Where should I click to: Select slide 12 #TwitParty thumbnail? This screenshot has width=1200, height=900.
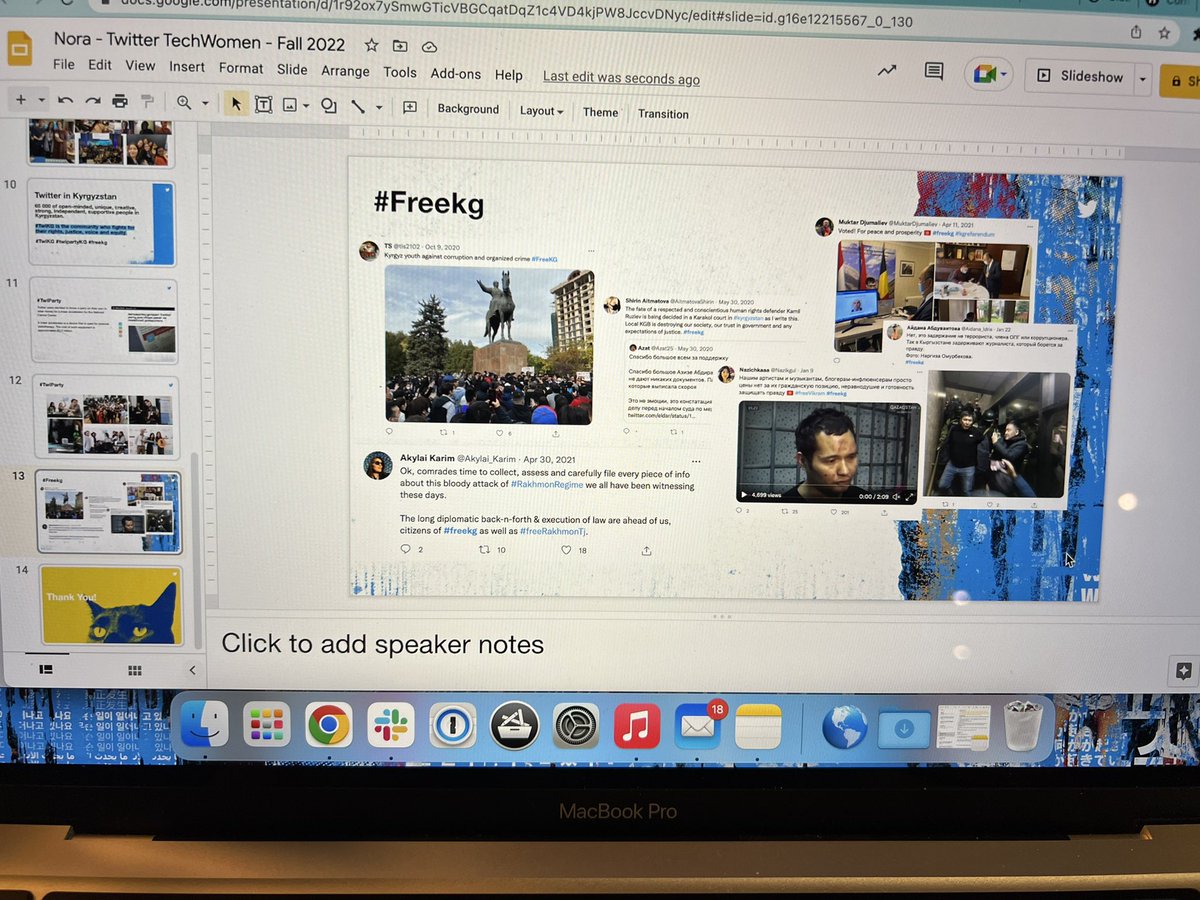pos(106,417)
